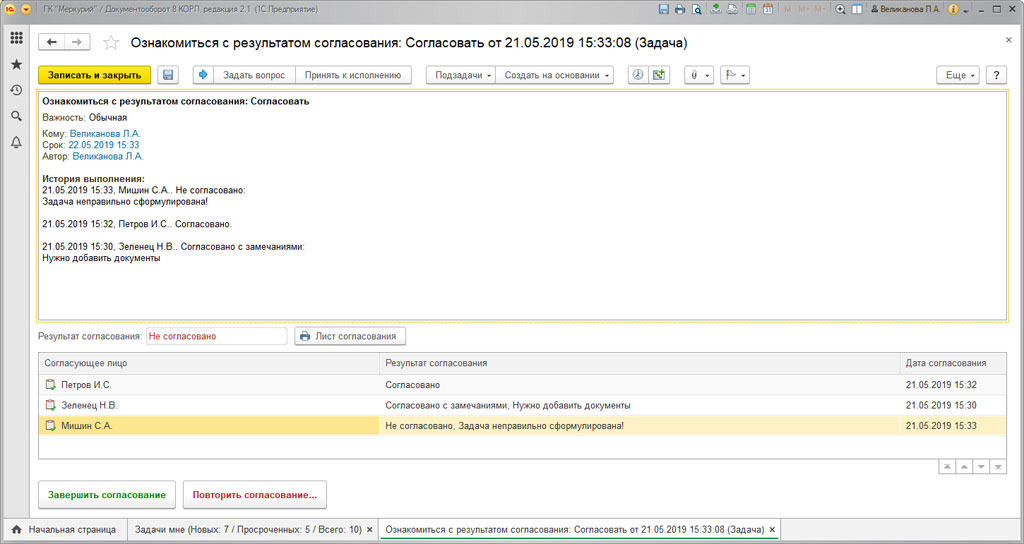Click the Результат согласования field
The width and height of the screenshot is (1024, 544).
[216, 336]
